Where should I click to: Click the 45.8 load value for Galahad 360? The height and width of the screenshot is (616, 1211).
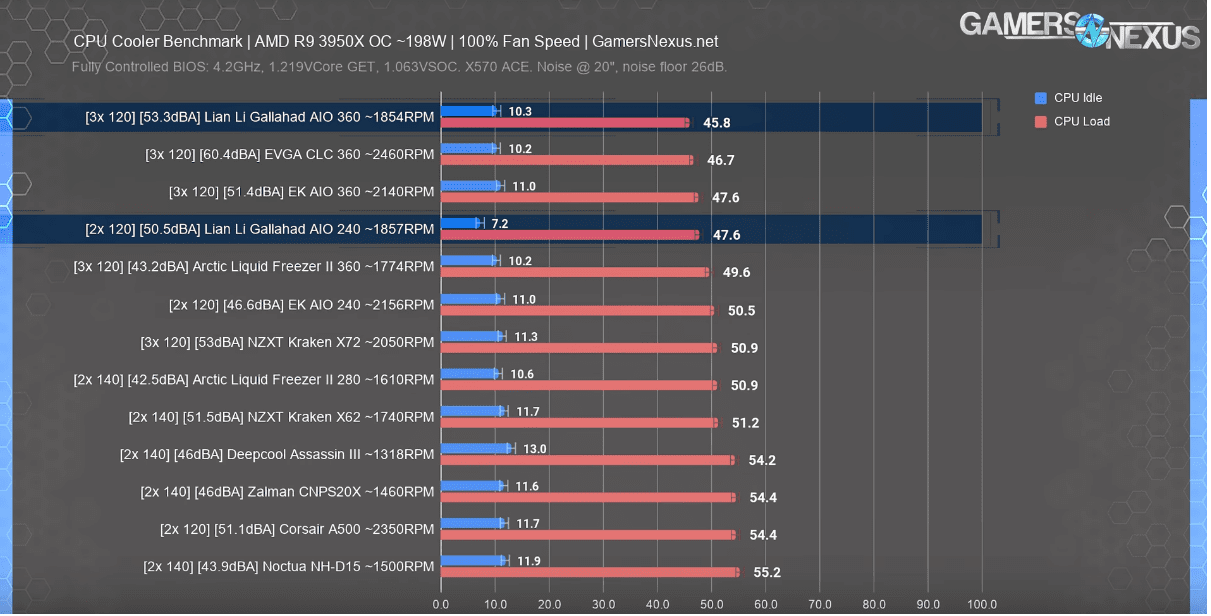tap(717, 123)
